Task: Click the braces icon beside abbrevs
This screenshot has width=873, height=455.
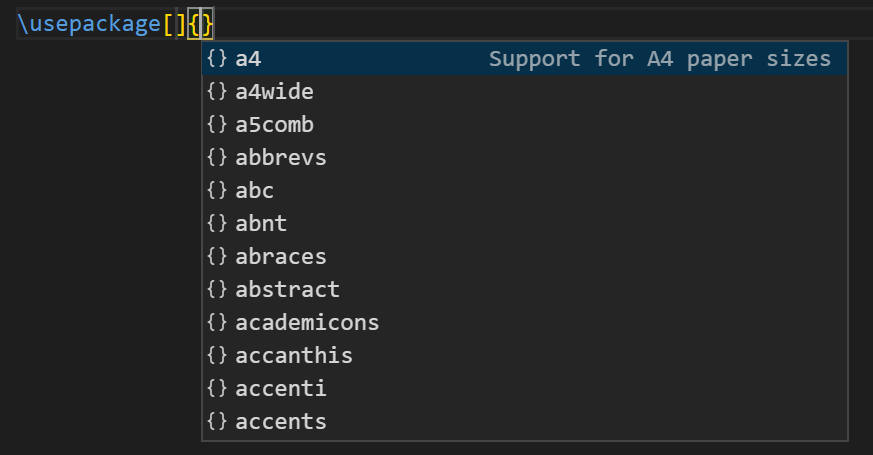Action: pos(217,158)
